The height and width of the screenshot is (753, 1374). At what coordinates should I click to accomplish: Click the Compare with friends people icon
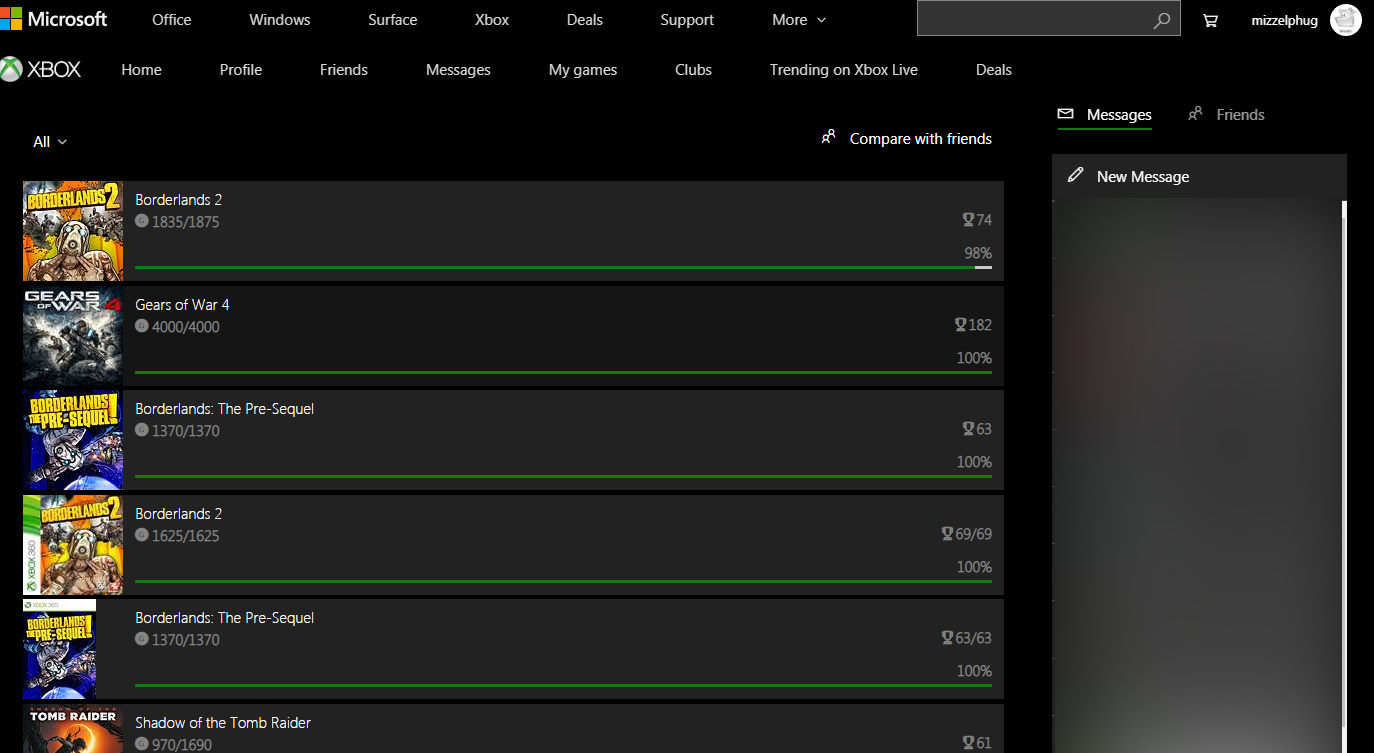pyautogui.click(x=828, y=138)
